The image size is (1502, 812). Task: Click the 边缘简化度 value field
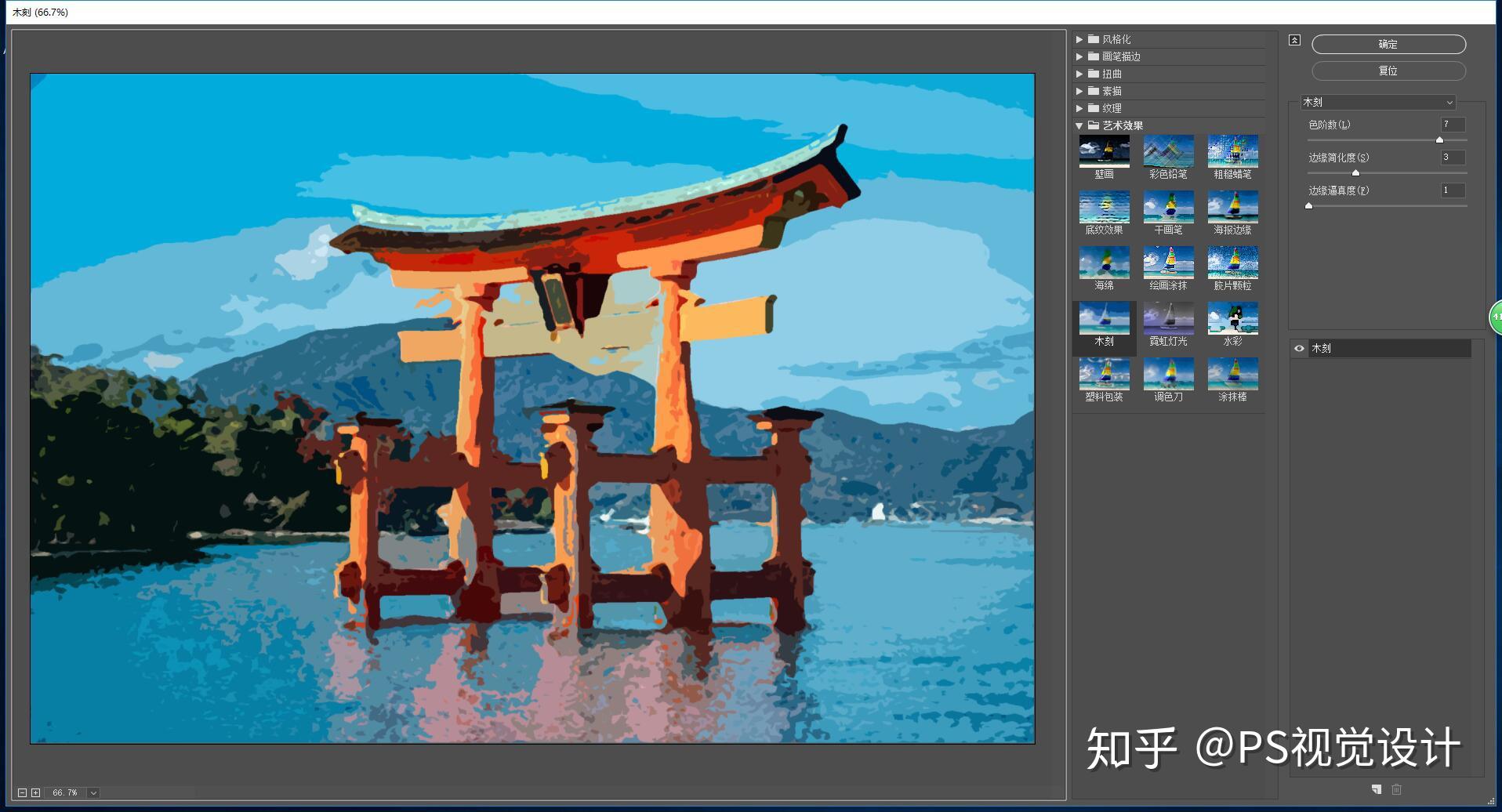point(1453,158)
